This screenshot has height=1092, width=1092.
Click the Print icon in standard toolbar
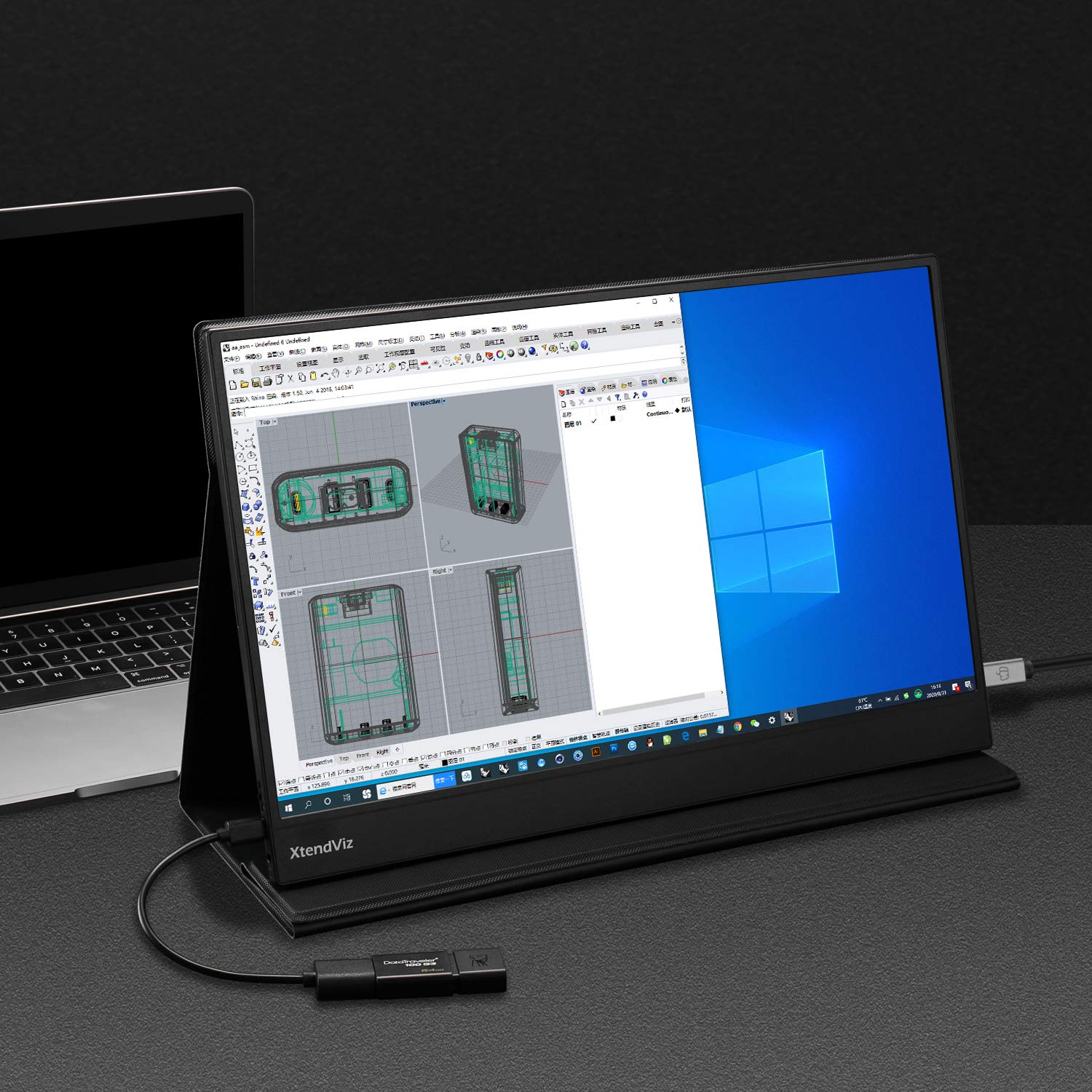click(267, 381)
